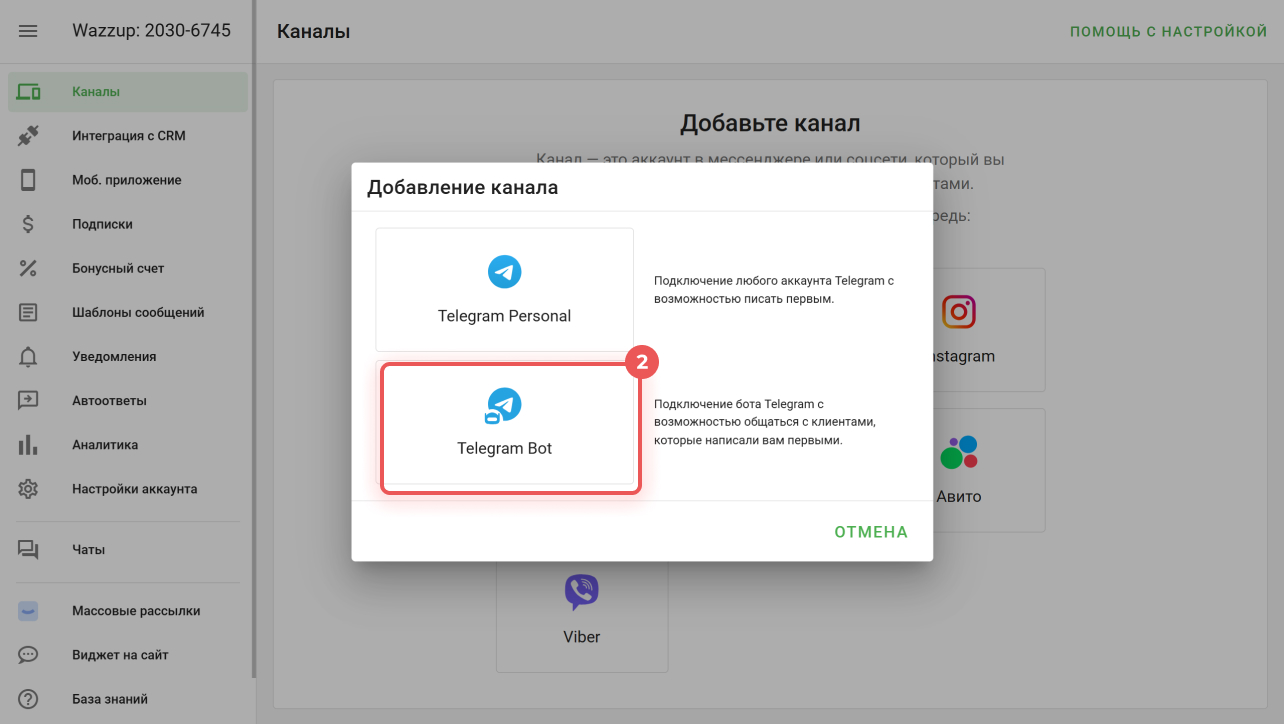
Task: Click the Wazzup: 2030-6745 account title
Action: coord(151,31)
